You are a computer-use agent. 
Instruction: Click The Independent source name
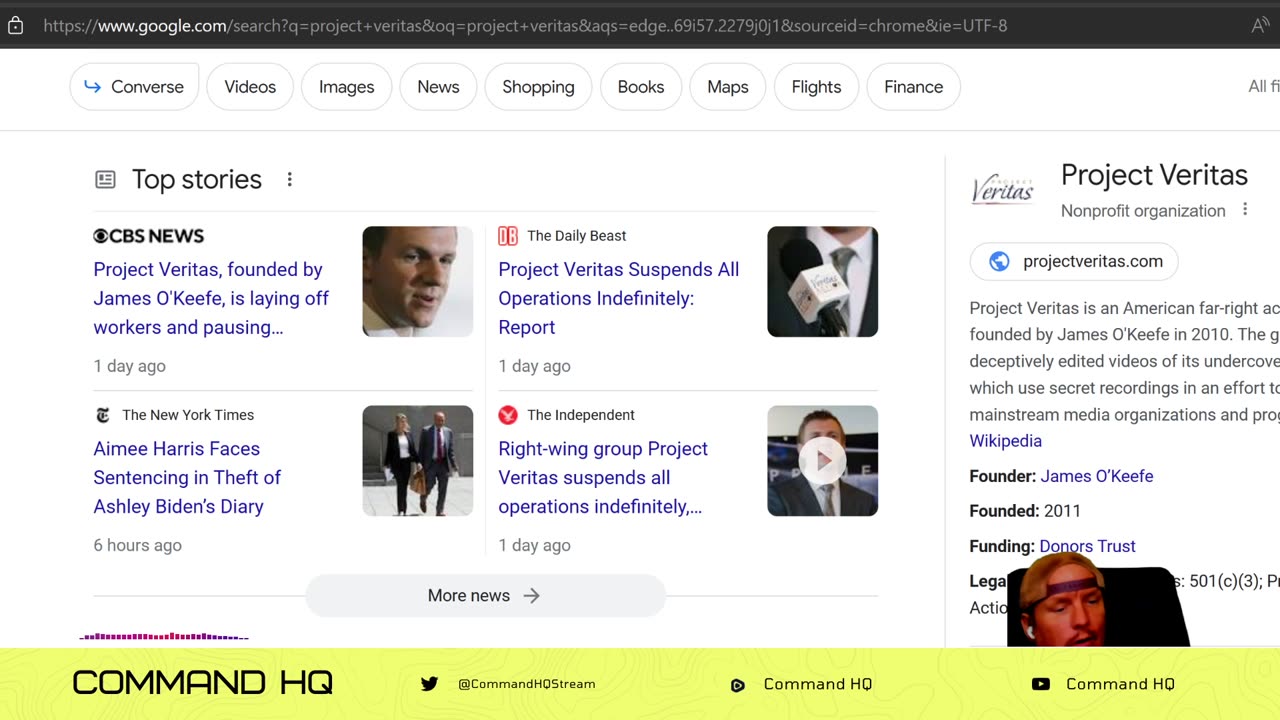point(581,415)
